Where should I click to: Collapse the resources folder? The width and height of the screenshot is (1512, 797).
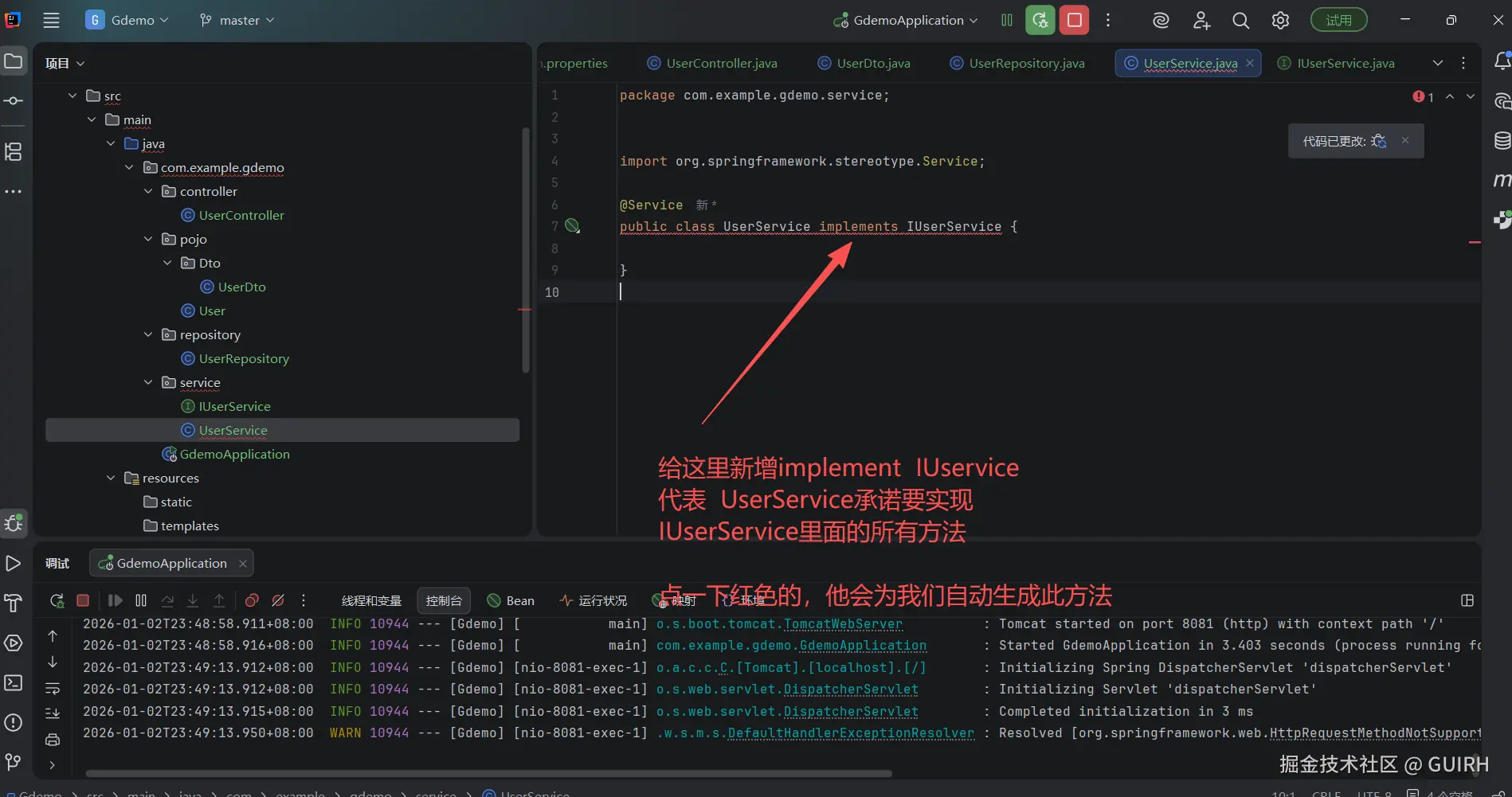click(111, 478)
